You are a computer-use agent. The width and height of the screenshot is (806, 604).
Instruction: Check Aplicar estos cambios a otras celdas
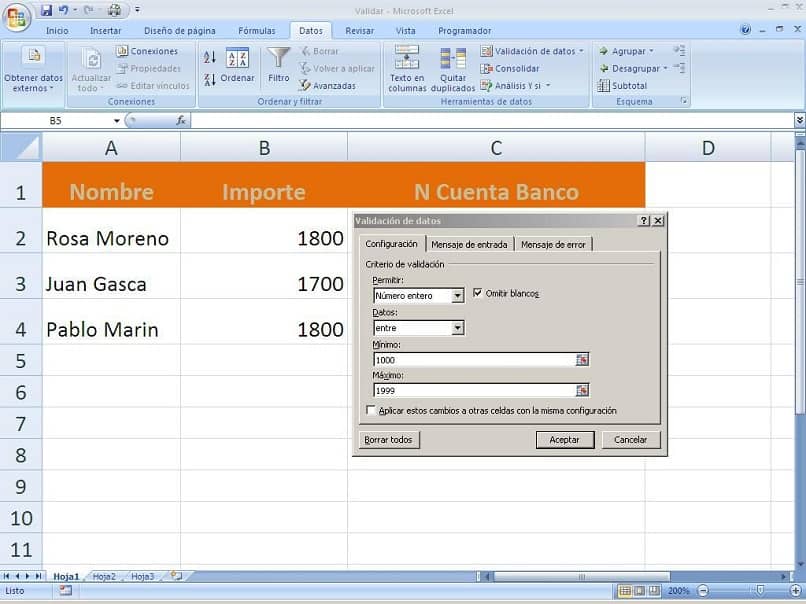371,410
